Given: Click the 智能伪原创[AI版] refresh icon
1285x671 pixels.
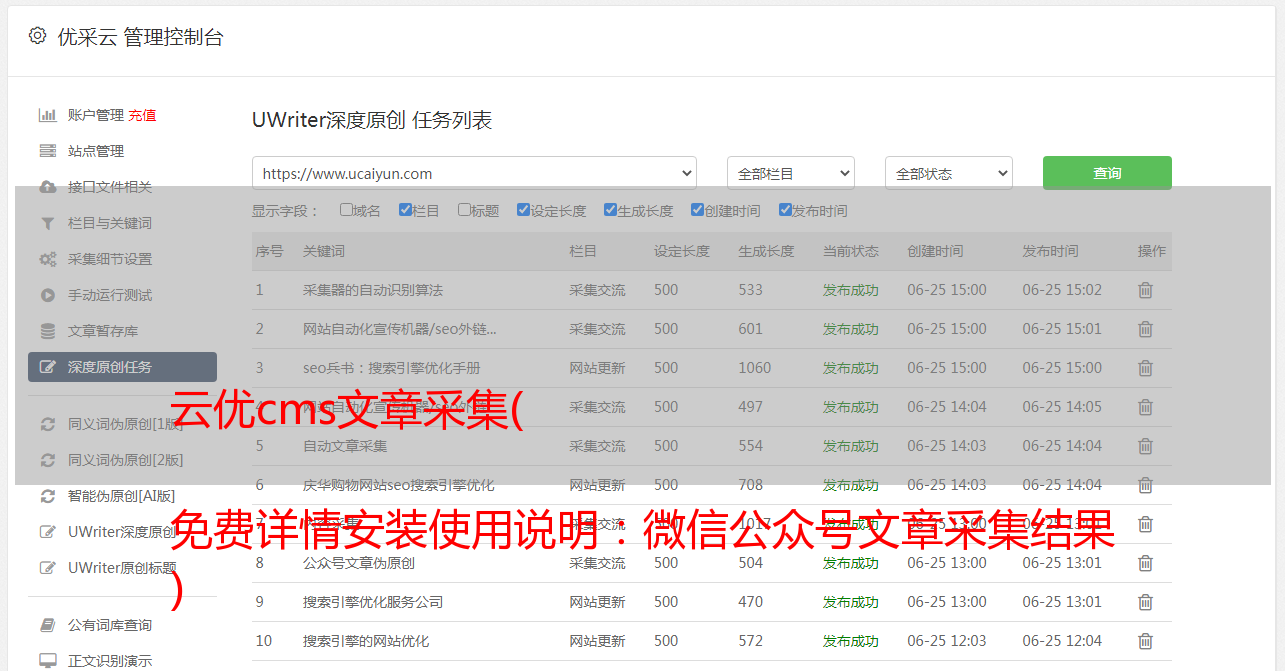Looking at the screenshot, I should point(47,496).
